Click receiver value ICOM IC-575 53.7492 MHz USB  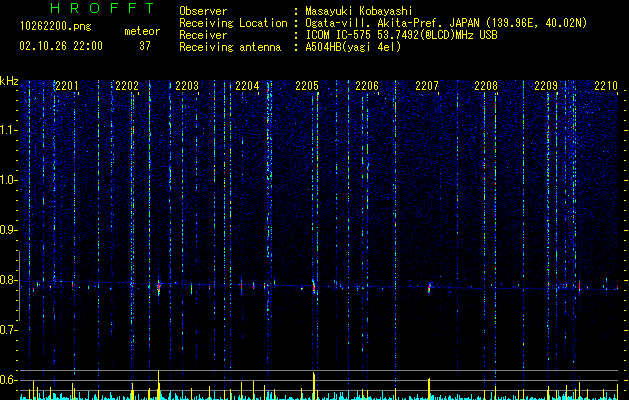(401, 35)
